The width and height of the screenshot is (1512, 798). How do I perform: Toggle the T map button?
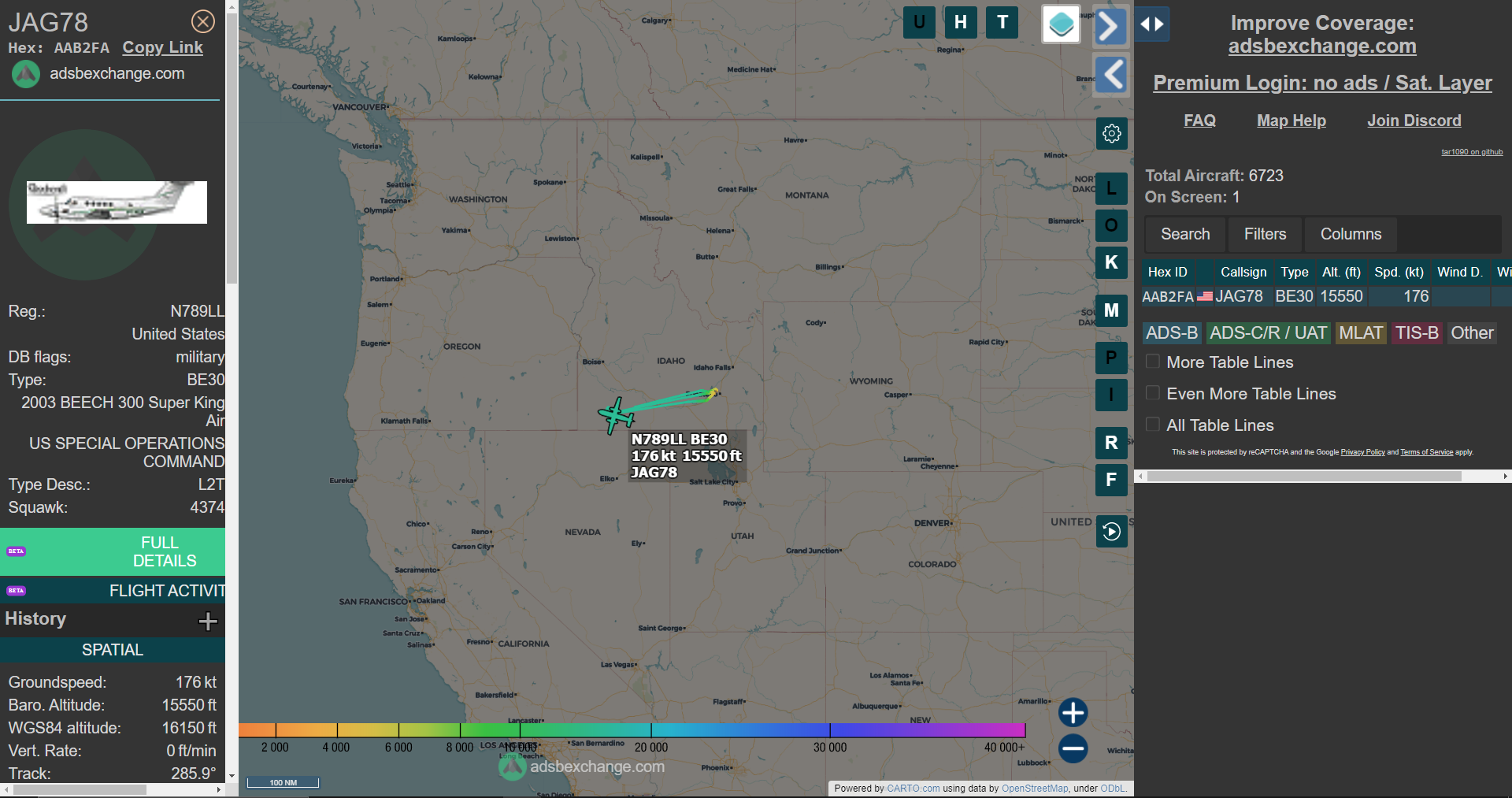[x=1002, y=22]
